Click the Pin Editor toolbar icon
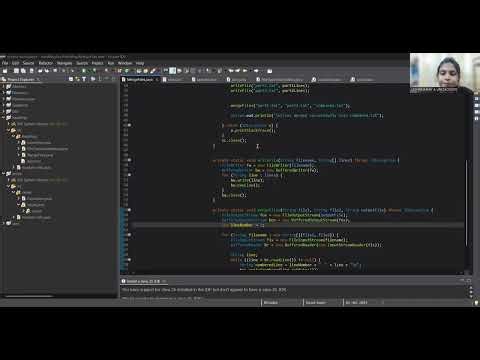 click(x=270, y=71)
